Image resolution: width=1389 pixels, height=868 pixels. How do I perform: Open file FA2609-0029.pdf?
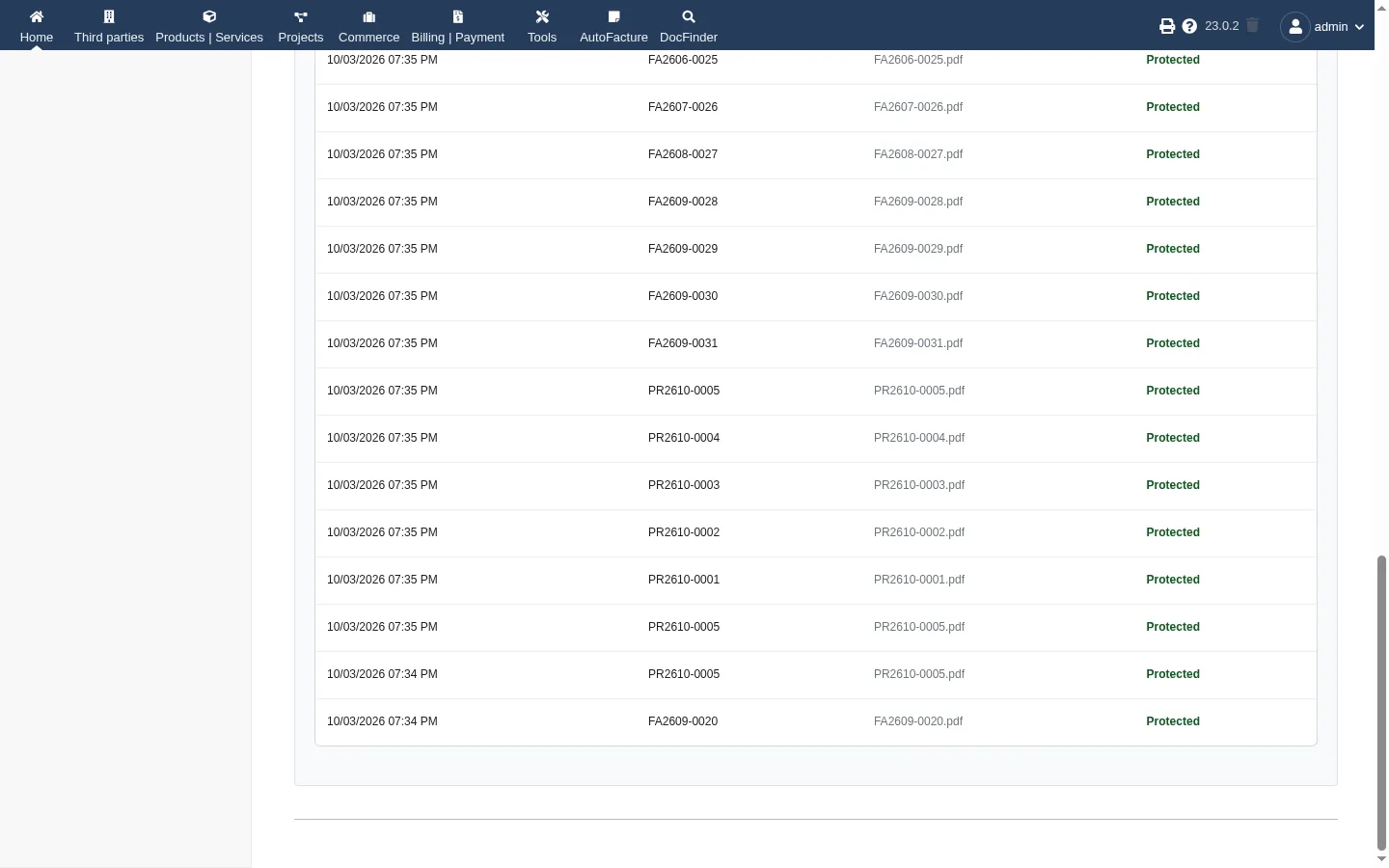tap(918, 249)
